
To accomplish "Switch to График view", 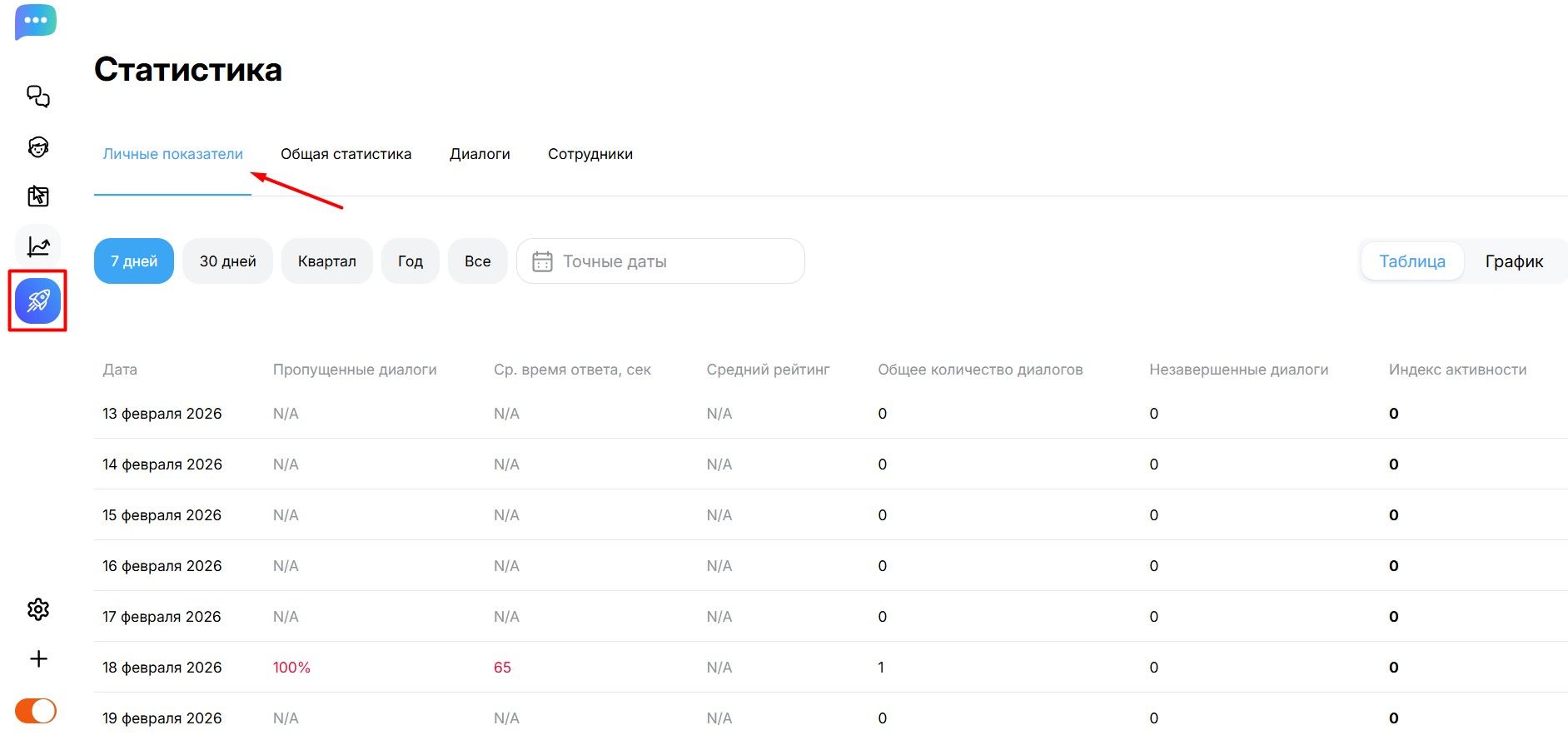I will 1513,261.
